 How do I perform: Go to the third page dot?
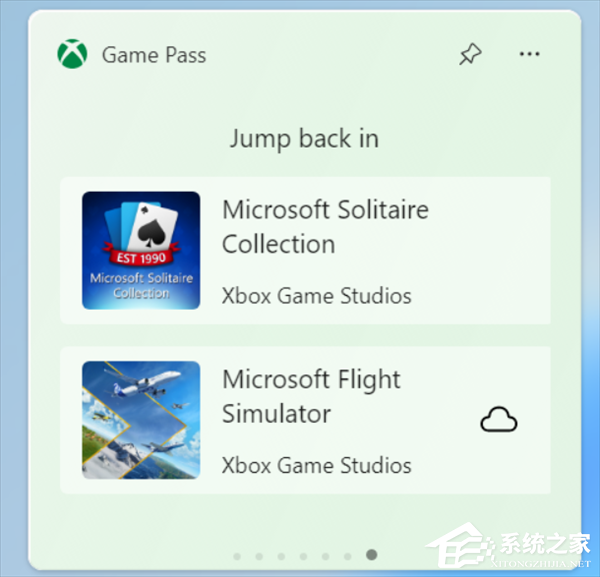tap(281, 556)
